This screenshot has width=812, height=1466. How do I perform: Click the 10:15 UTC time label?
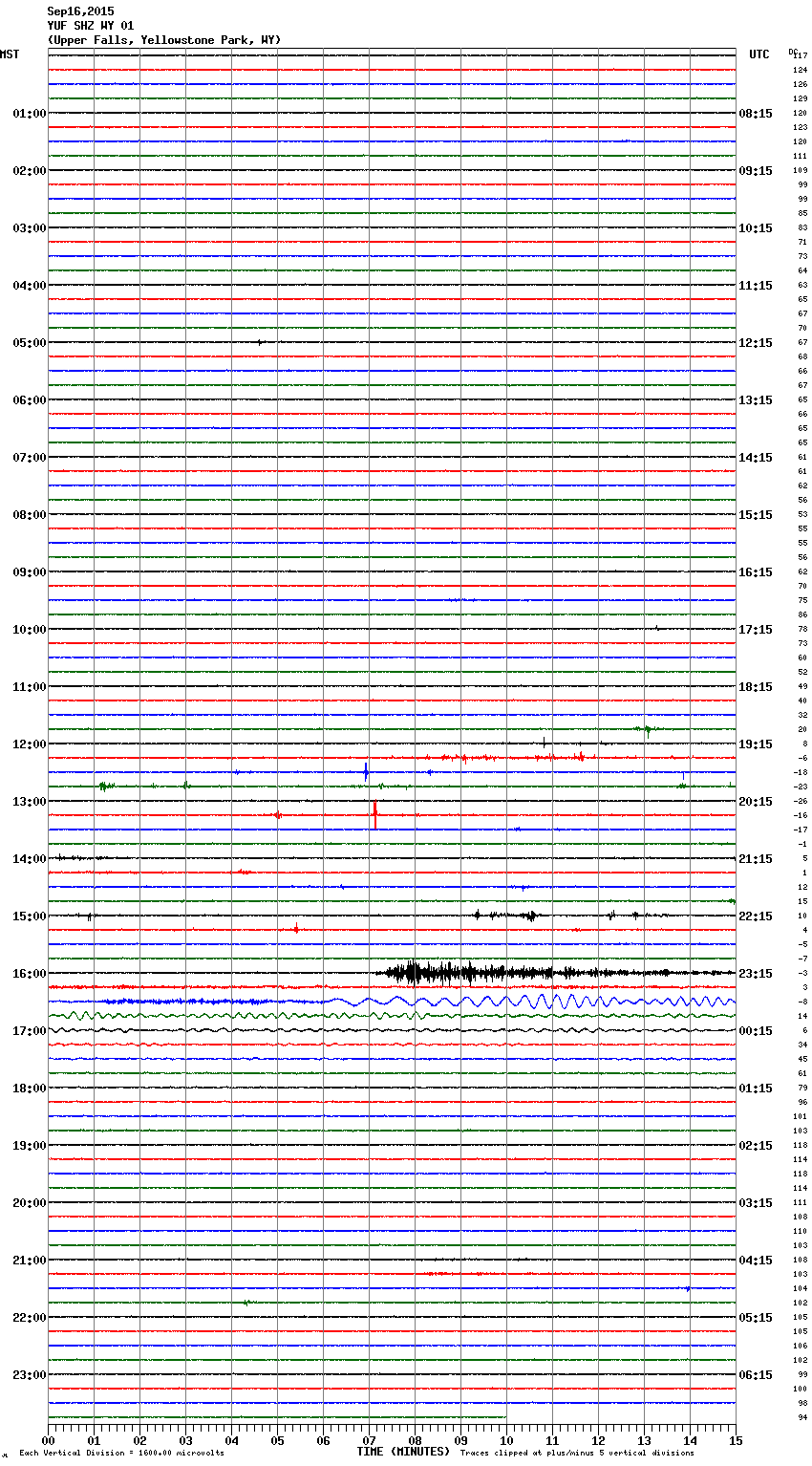pos(756,228)
